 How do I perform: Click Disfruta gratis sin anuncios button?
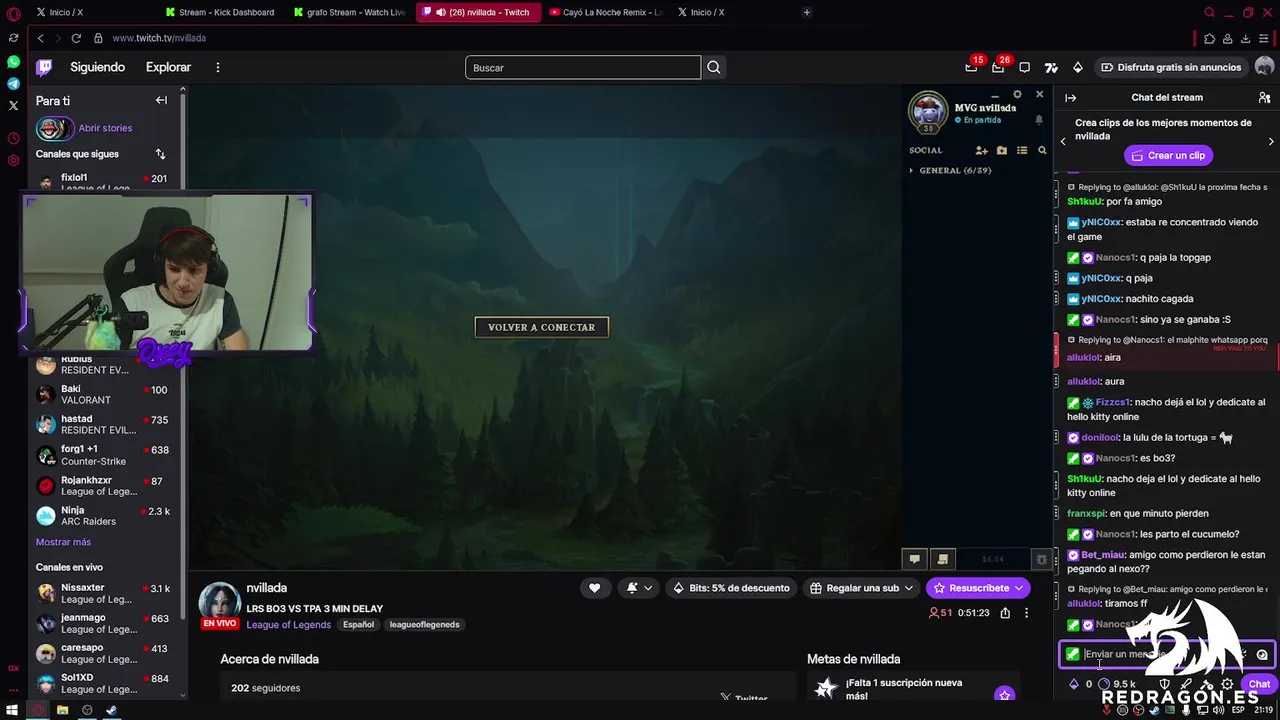(1170, 67)
